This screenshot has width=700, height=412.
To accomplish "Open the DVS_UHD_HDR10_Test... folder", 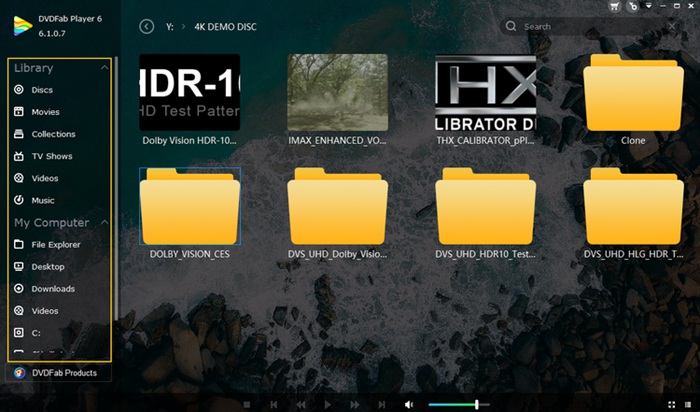I will point(486,206).
